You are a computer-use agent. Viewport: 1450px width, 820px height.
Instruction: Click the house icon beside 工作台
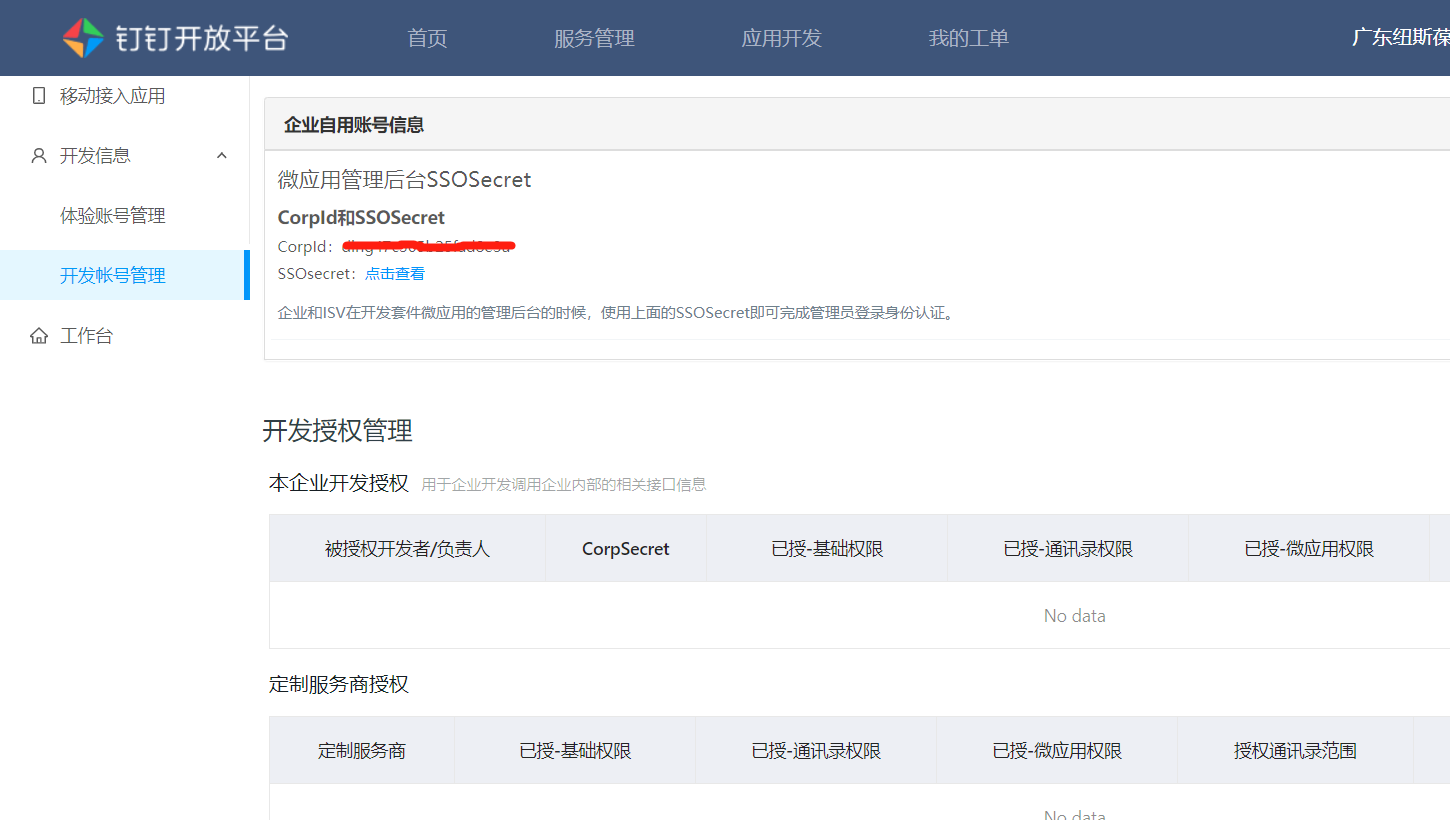pyautogui.click(x=39, y=336)
